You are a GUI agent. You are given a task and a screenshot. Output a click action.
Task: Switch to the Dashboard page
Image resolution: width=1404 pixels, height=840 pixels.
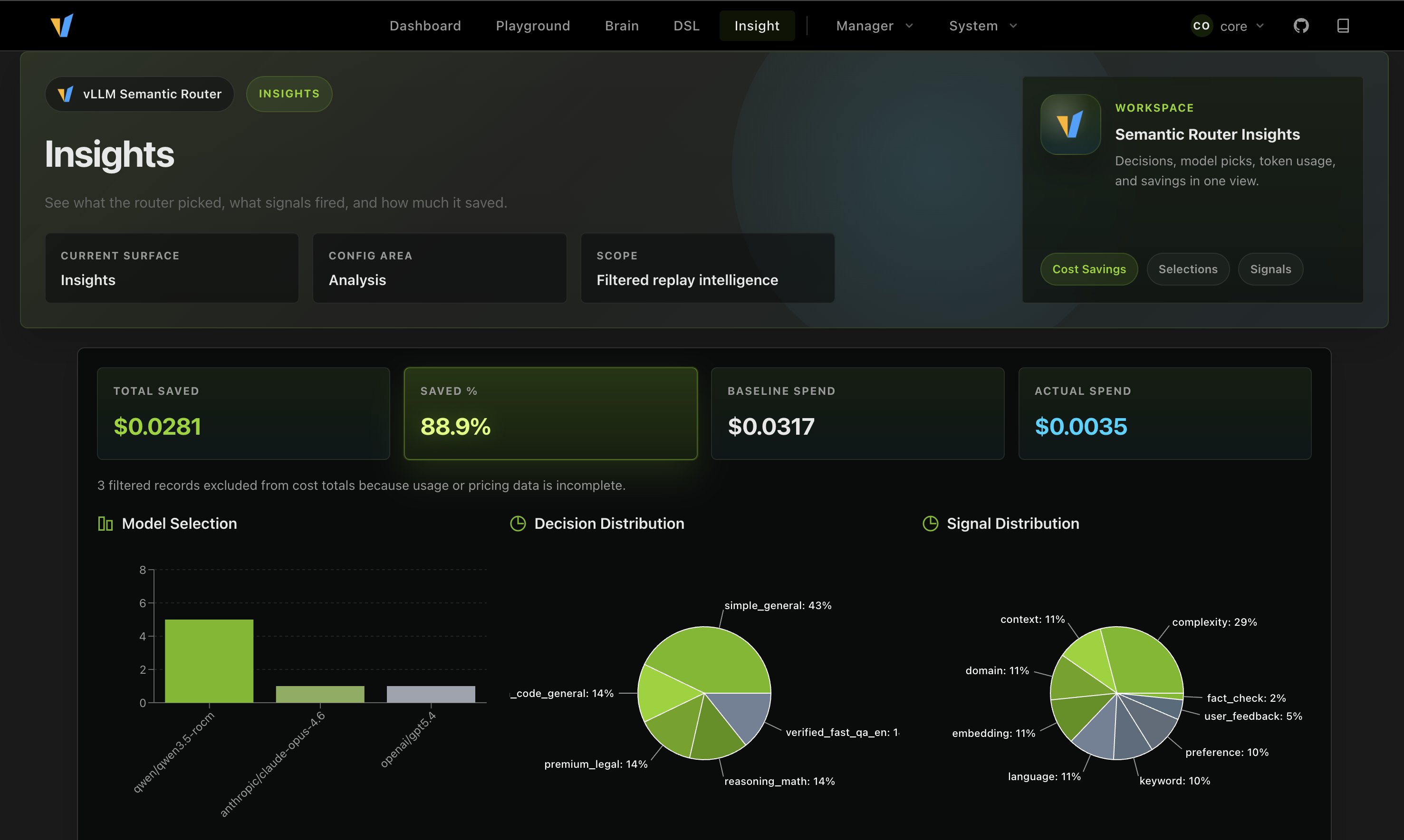(425, 26)
